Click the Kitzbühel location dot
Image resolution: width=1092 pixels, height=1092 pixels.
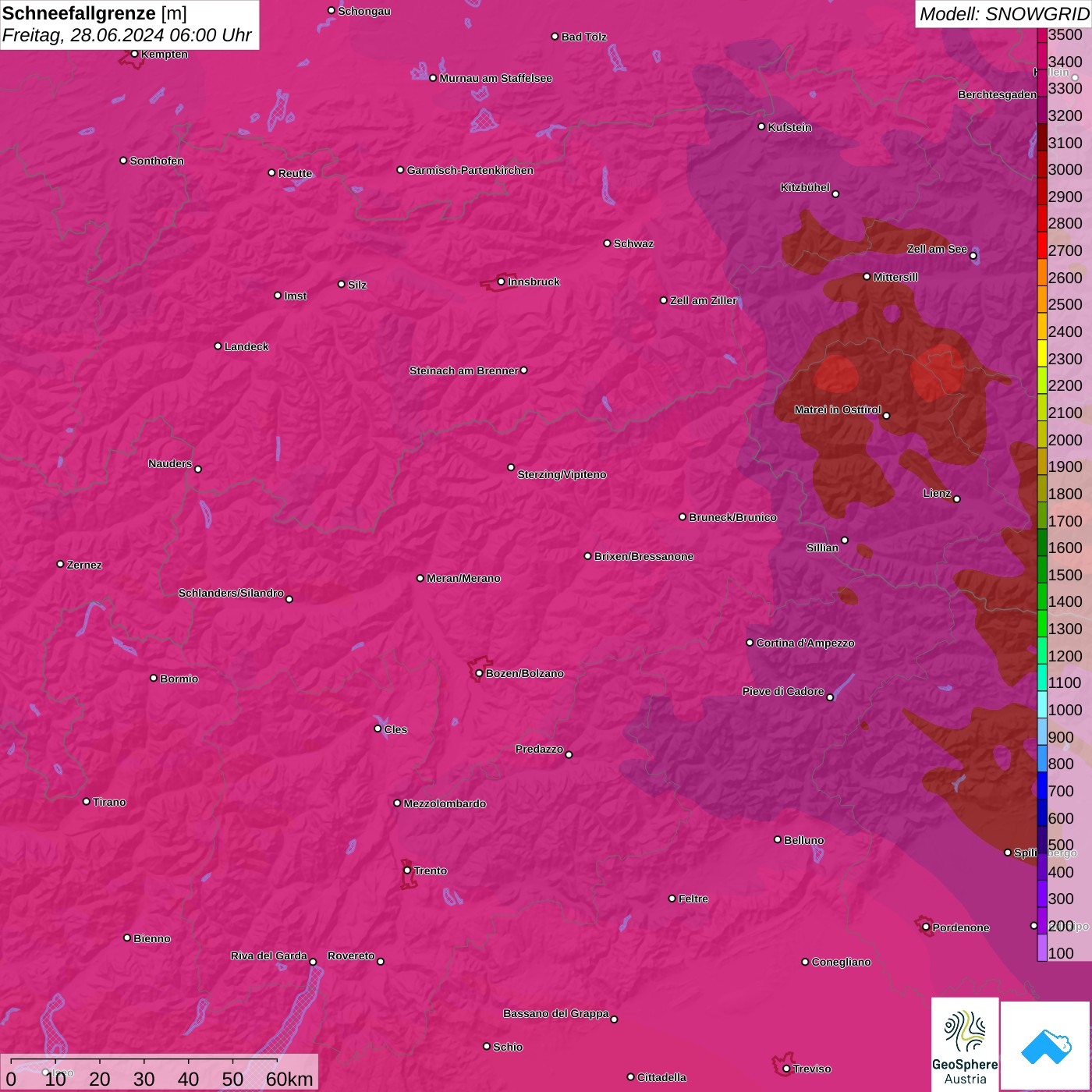pos(835,194)
